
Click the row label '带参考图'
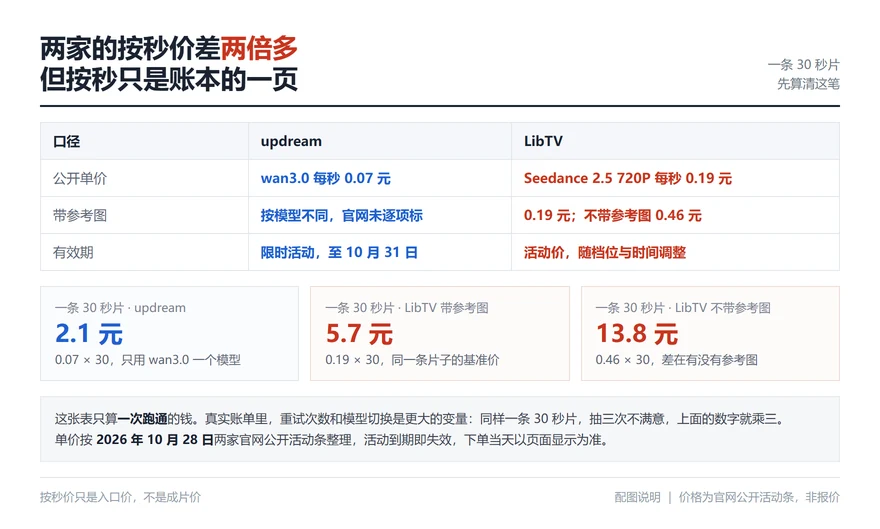pyautogui.click(x=80, y=215)
